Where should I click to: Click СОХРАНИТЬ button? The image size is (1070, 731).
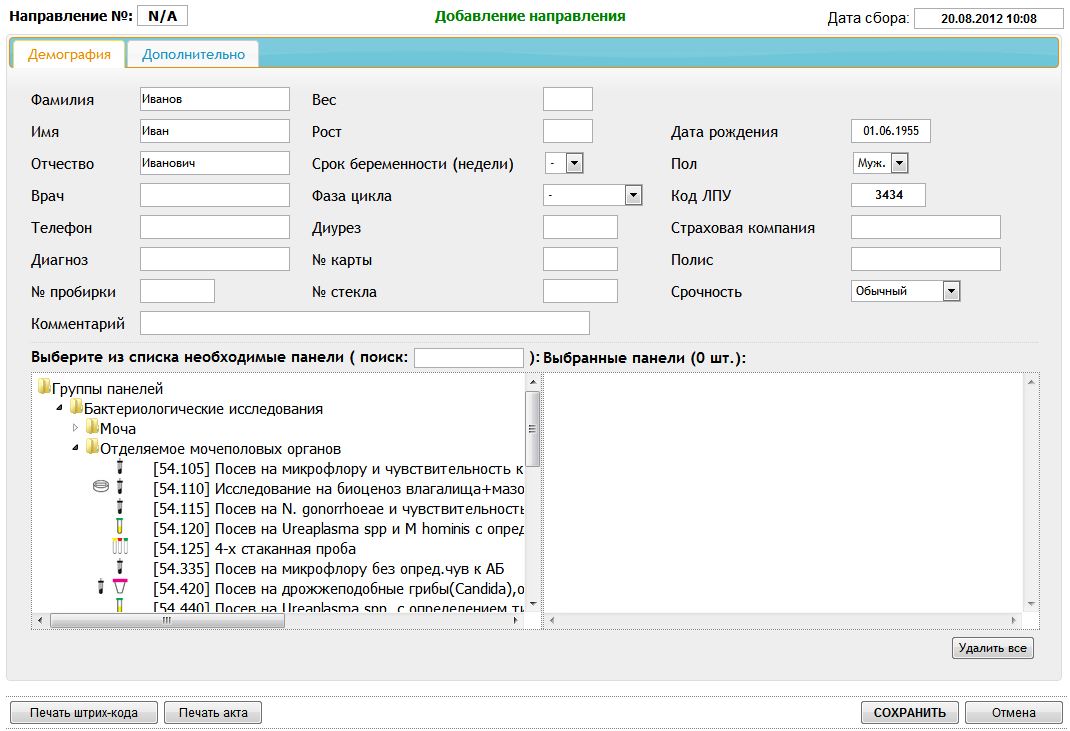coord(910,713)
